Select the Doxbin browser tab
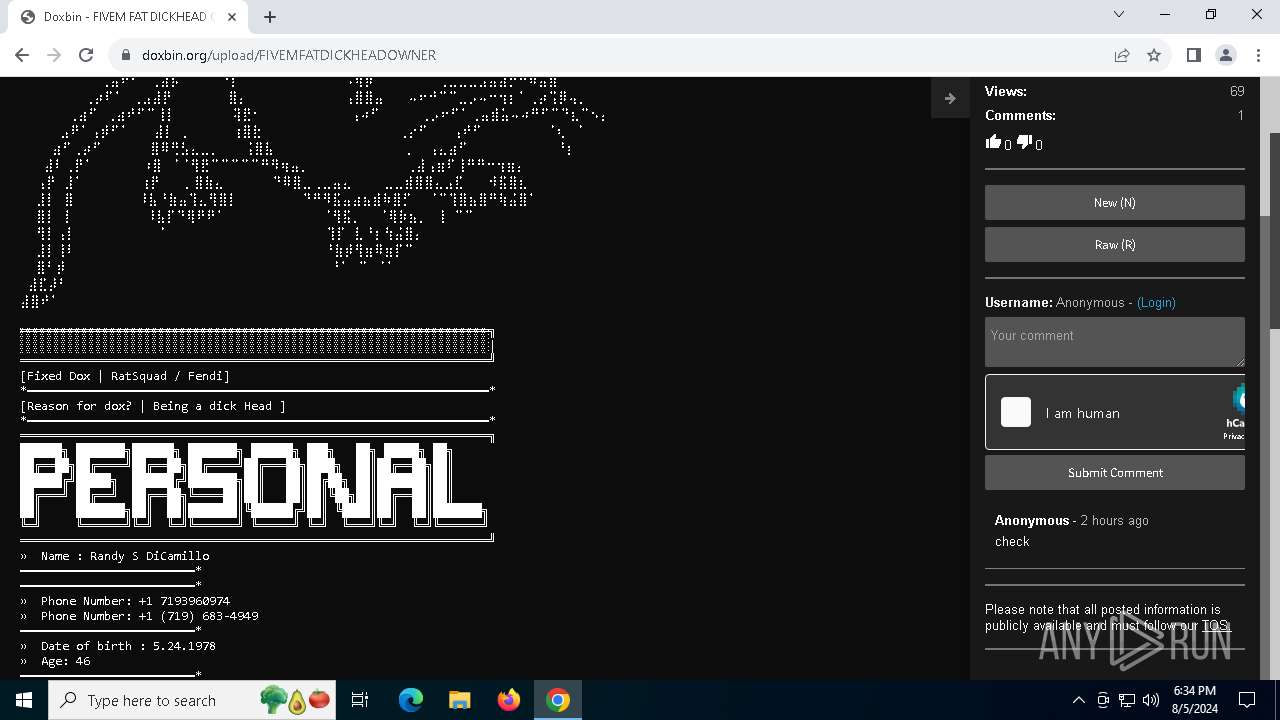 (129, 17)
